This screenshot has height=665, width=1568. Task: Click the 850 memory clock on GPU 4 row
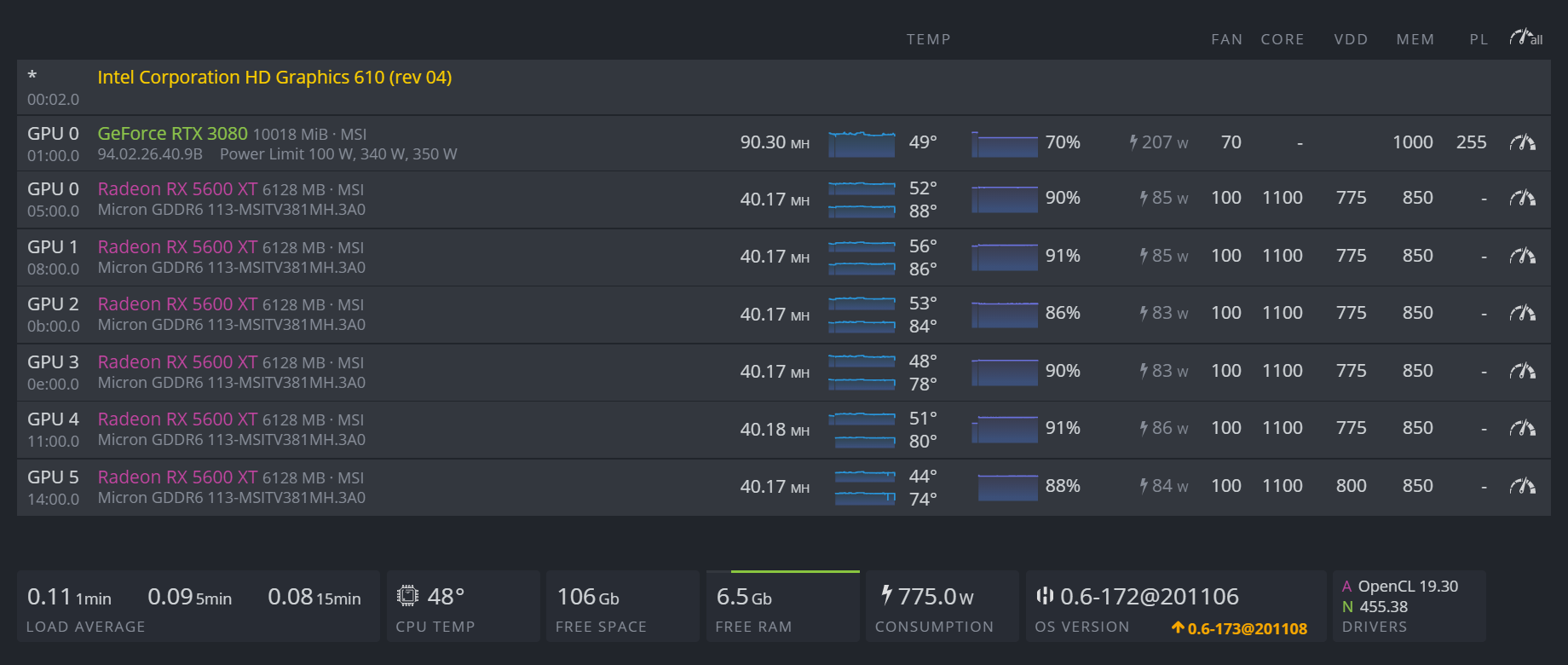click(1418, 428)
